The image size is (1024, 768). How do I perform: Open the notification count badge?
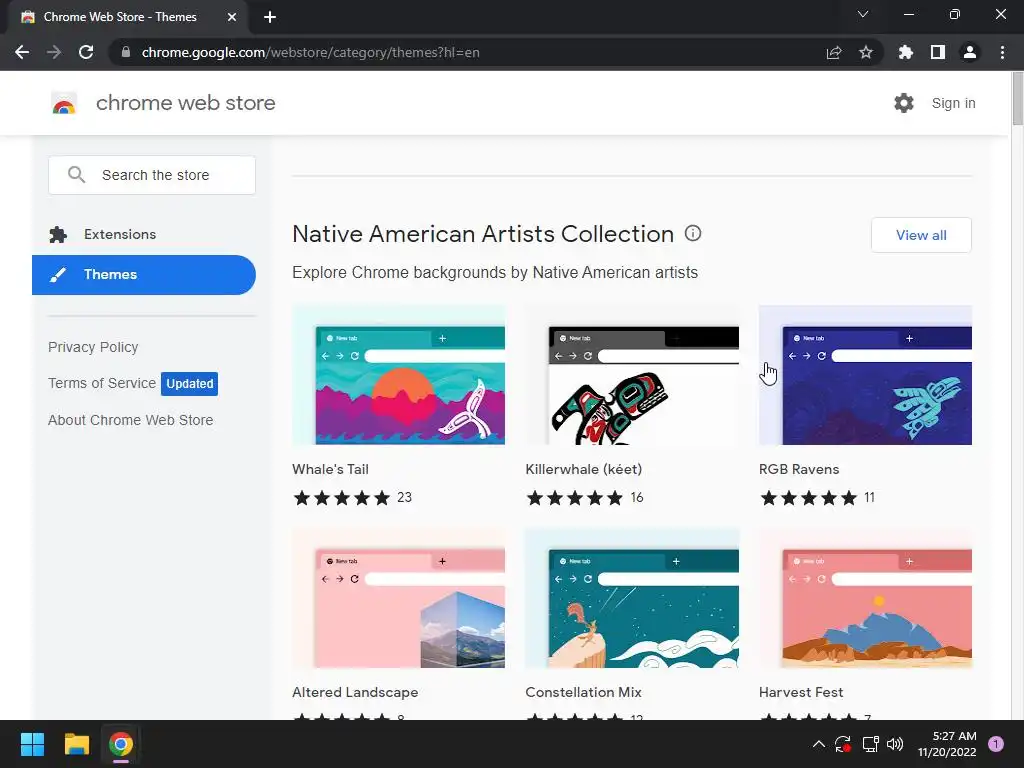(996, 744)
